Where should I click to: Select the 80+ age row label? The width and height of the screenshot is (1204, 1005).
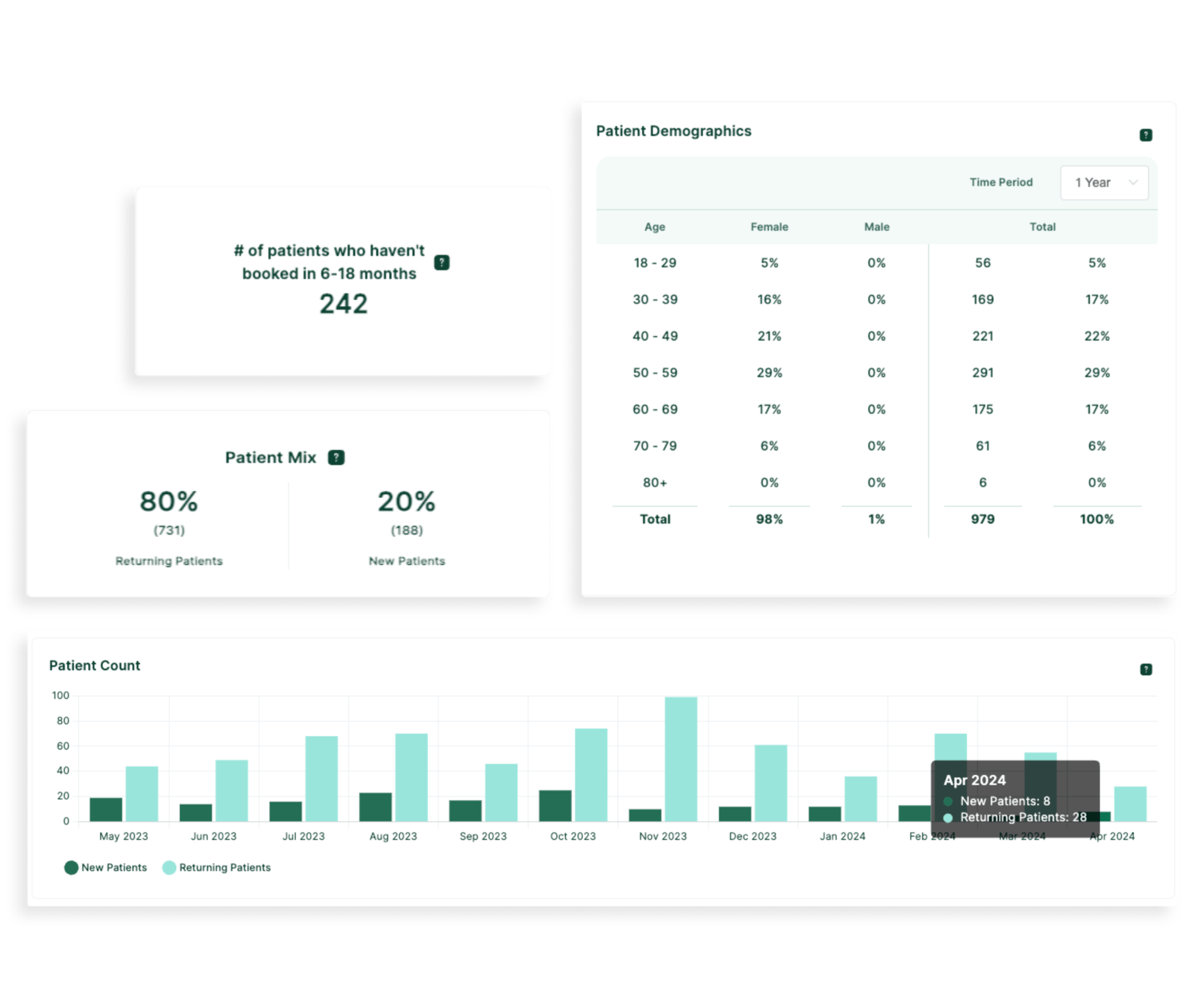click(x=655, y=483)
